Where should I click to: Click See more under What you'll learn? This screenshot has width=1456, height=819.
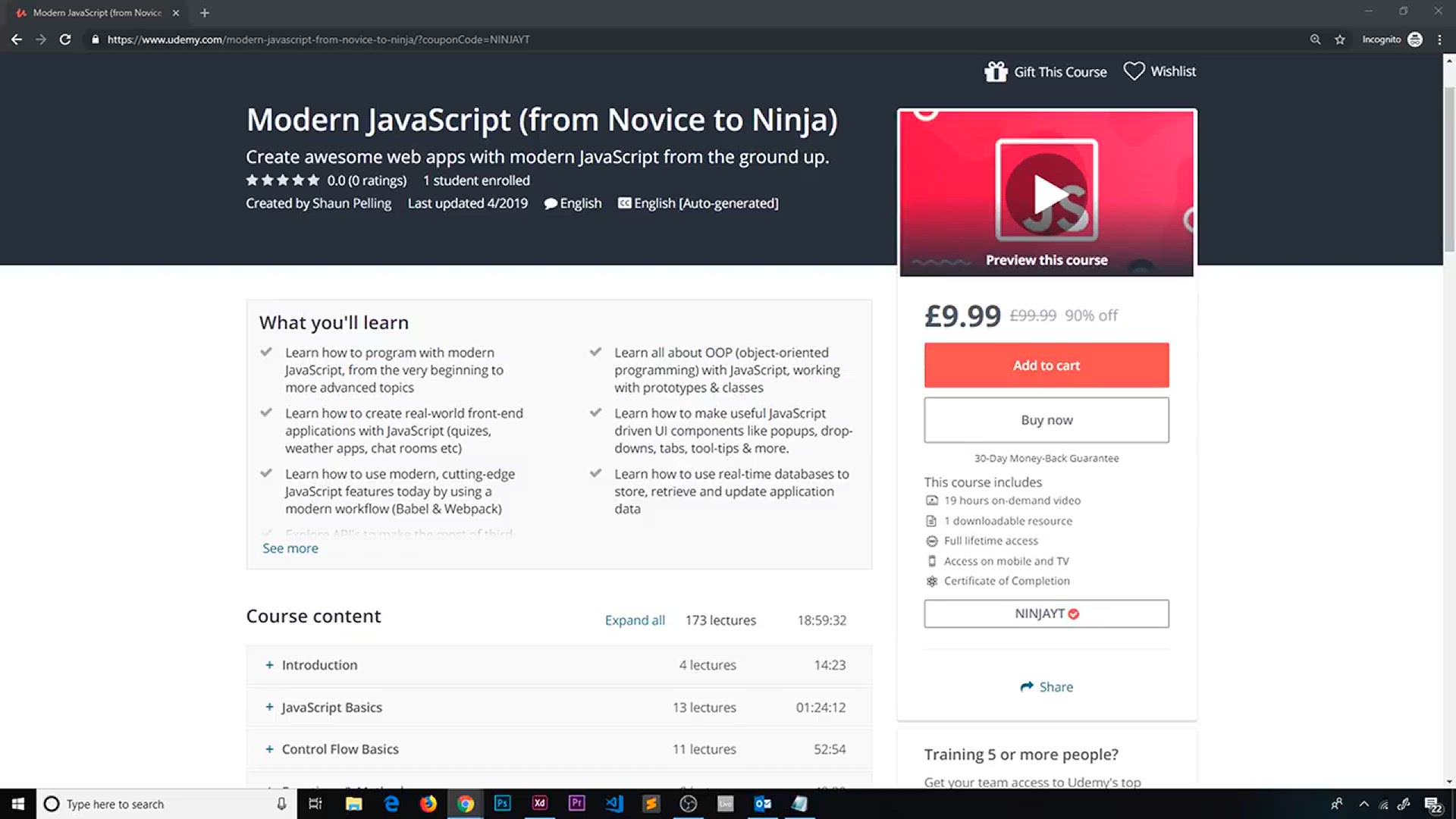pyautogui.click(x=290, y=548)
